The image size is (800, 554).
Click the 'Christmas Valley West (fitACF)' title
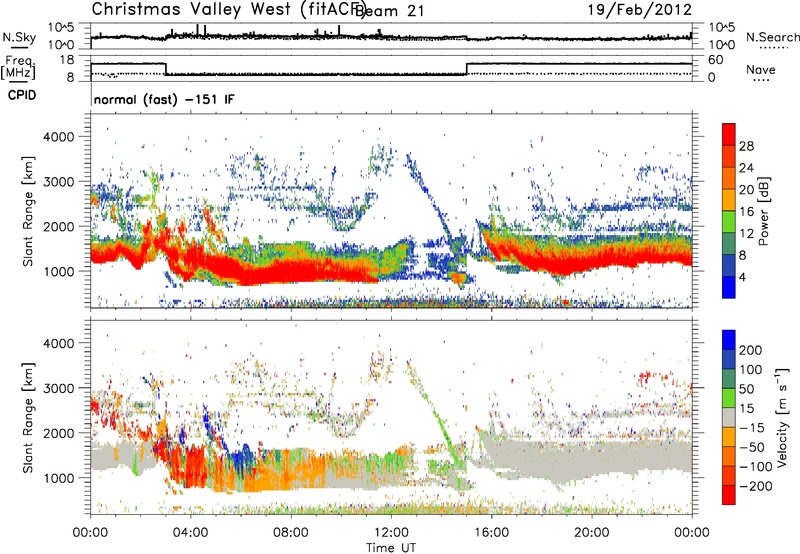pyautogui.click(x=228, y=9)
